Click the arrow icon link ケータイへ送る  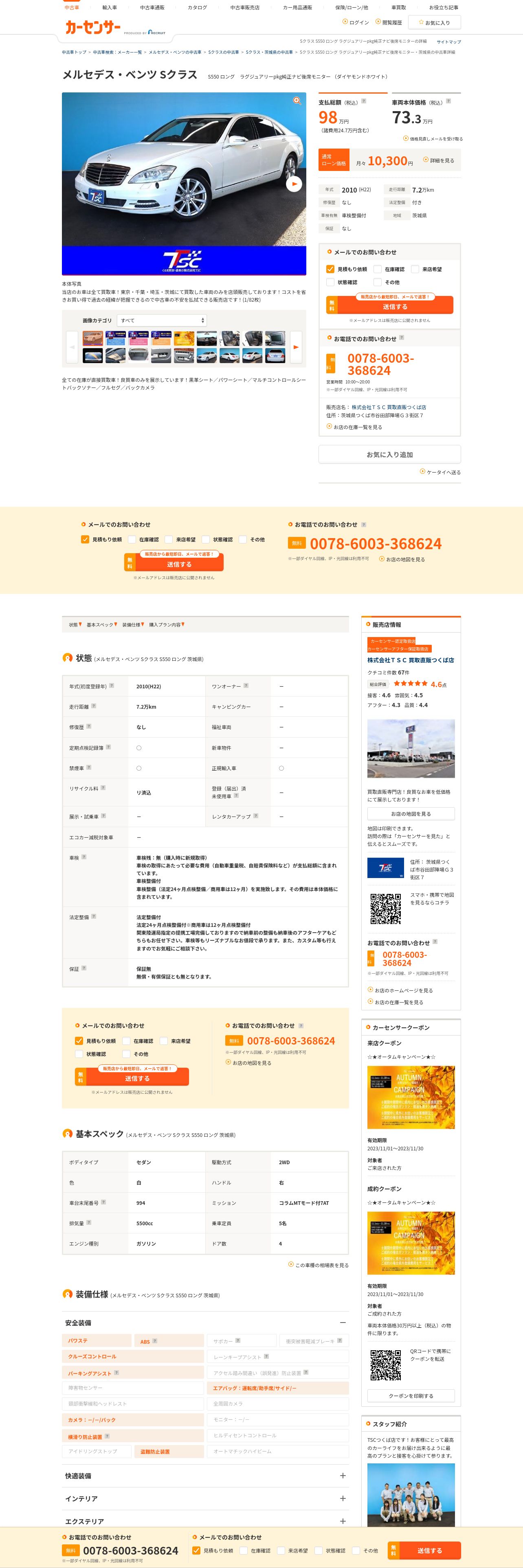tap(439, 472)
